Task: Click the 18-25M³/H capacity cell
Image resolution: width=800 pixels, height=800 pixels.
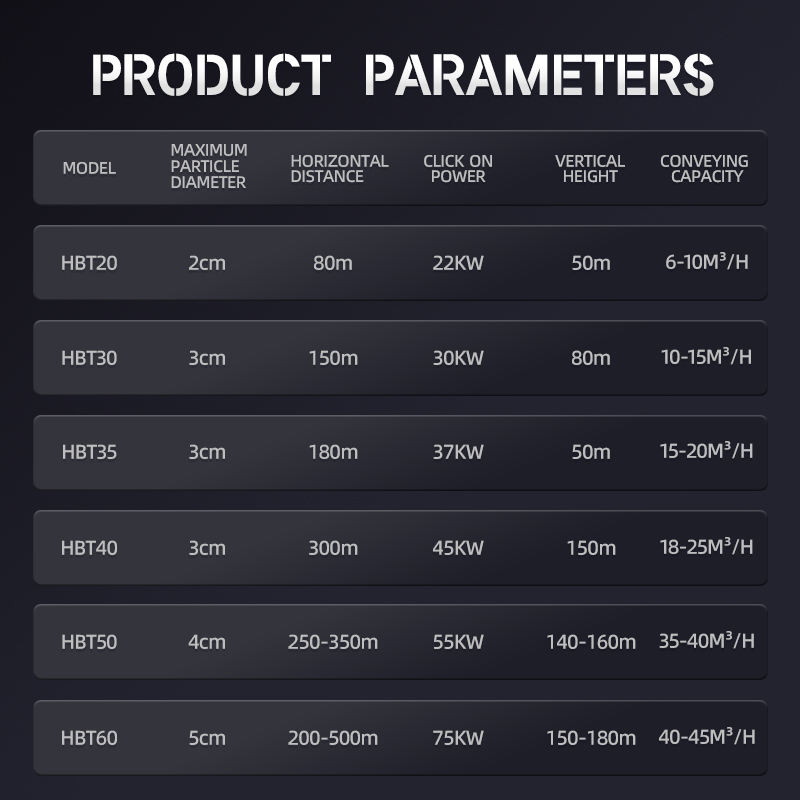Action: [706, 548]
